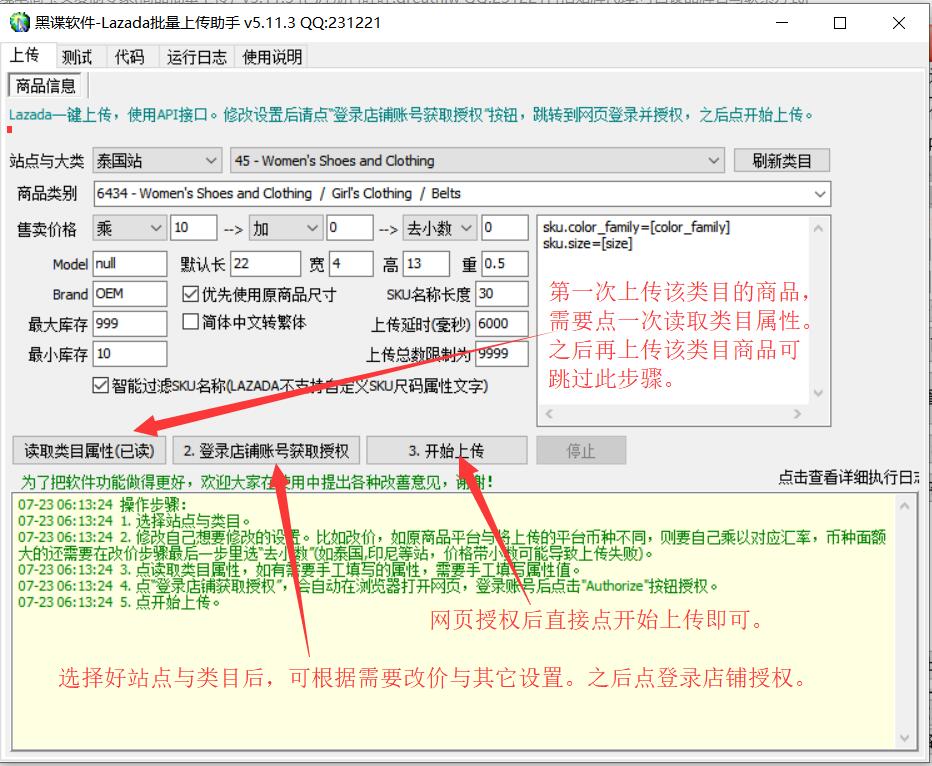This screenshot has width=932, height=766.
Task: Open the 泰国站 site dropdown
Action: tap(158, 160)
